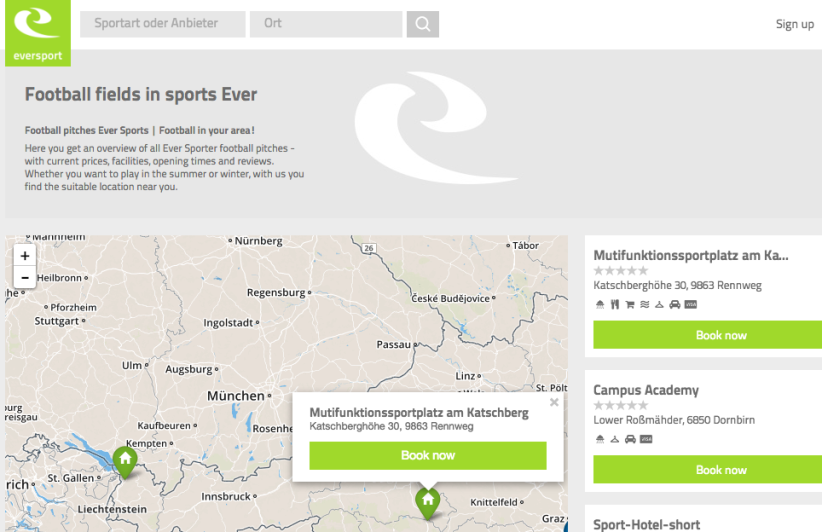Book now for Campus Academy
822x532 pixels.
coord(708,470)
